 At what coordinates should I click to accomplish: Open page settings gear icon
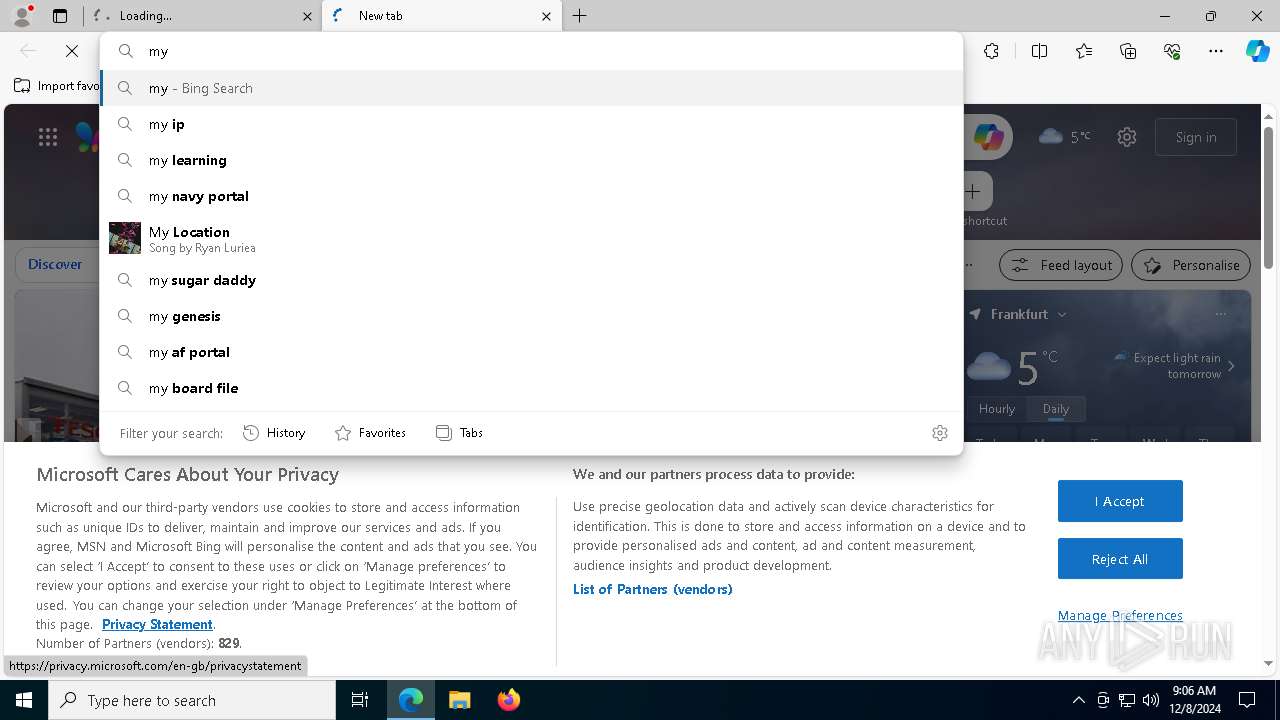[x=1127, y=137]
